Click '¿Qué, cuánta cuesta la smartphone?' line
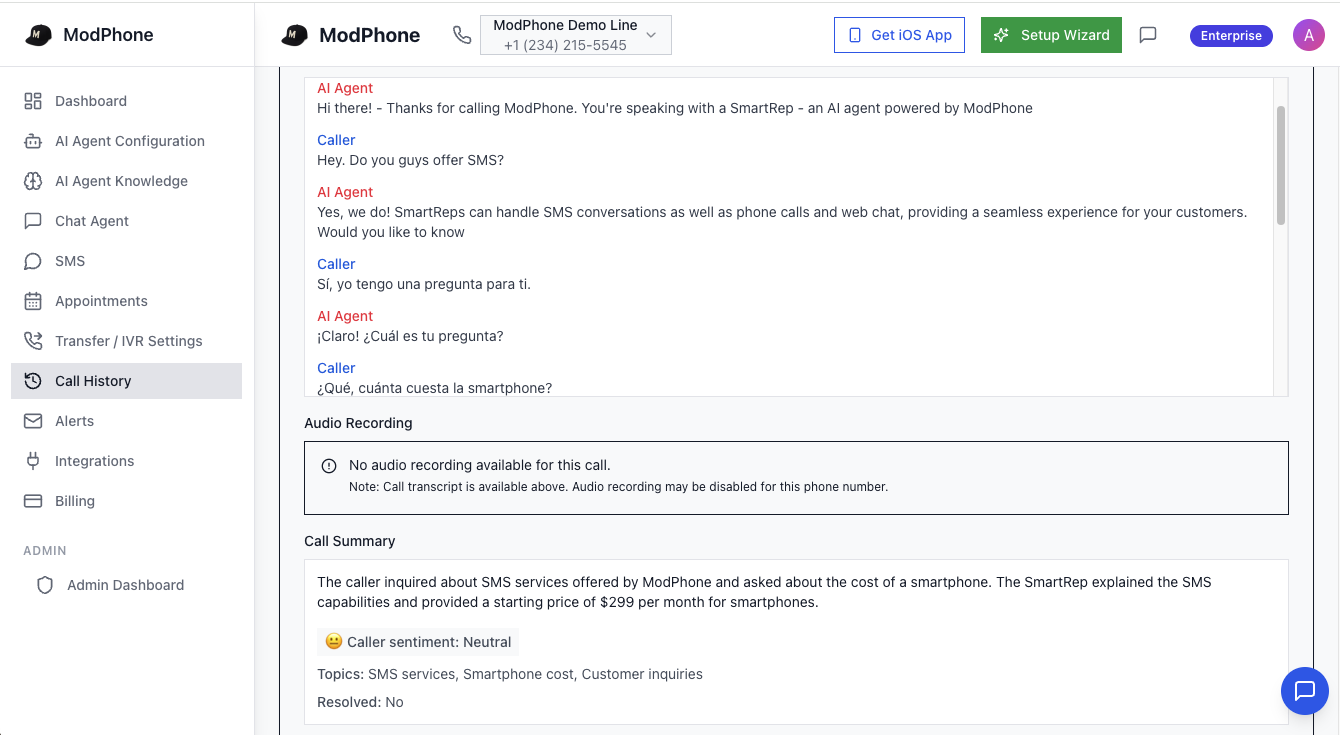Viewport: 1340px width, 735px height. tap(435, 388)
